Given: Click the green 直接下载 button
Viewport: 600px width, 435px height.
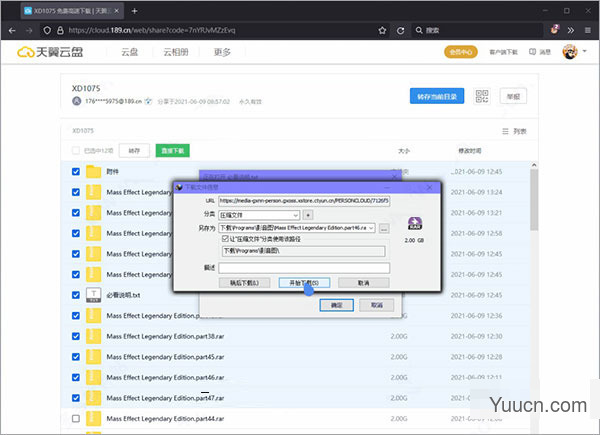Looking at the screenshot, I should click(173, 150).
